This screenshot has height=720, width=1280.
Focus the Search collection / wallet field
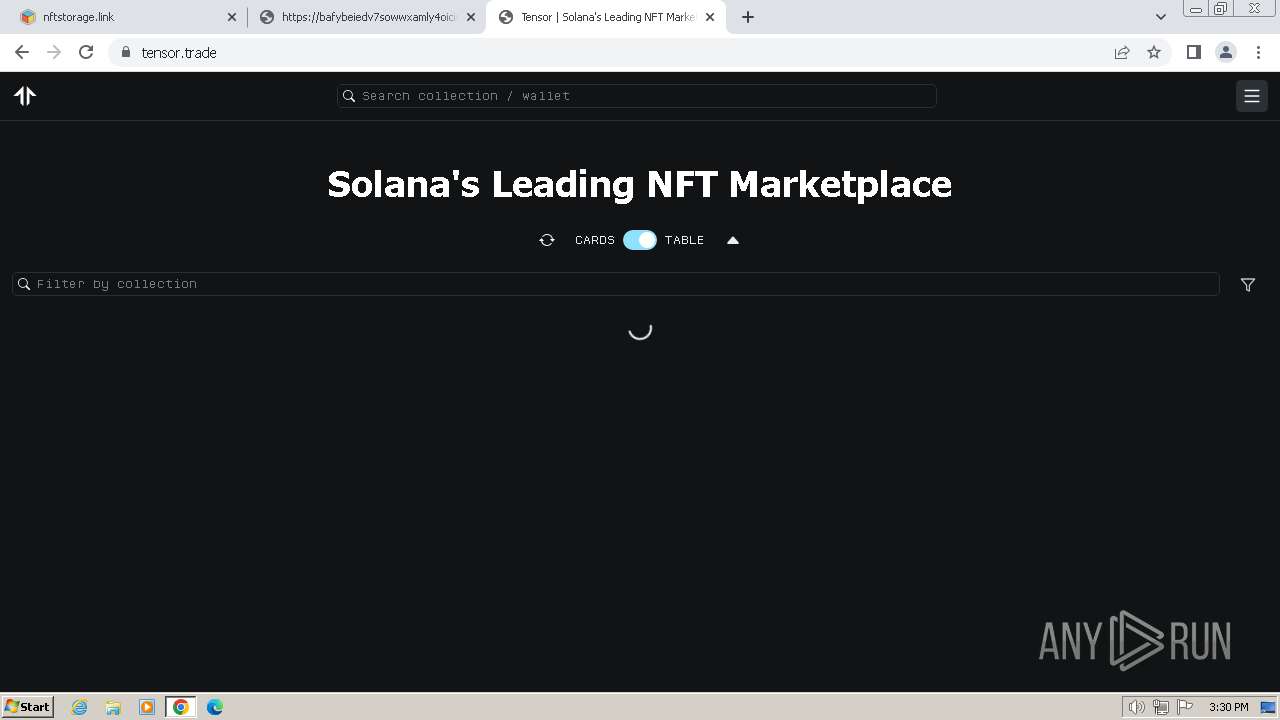pyautogui.click(x=636, y=96)
